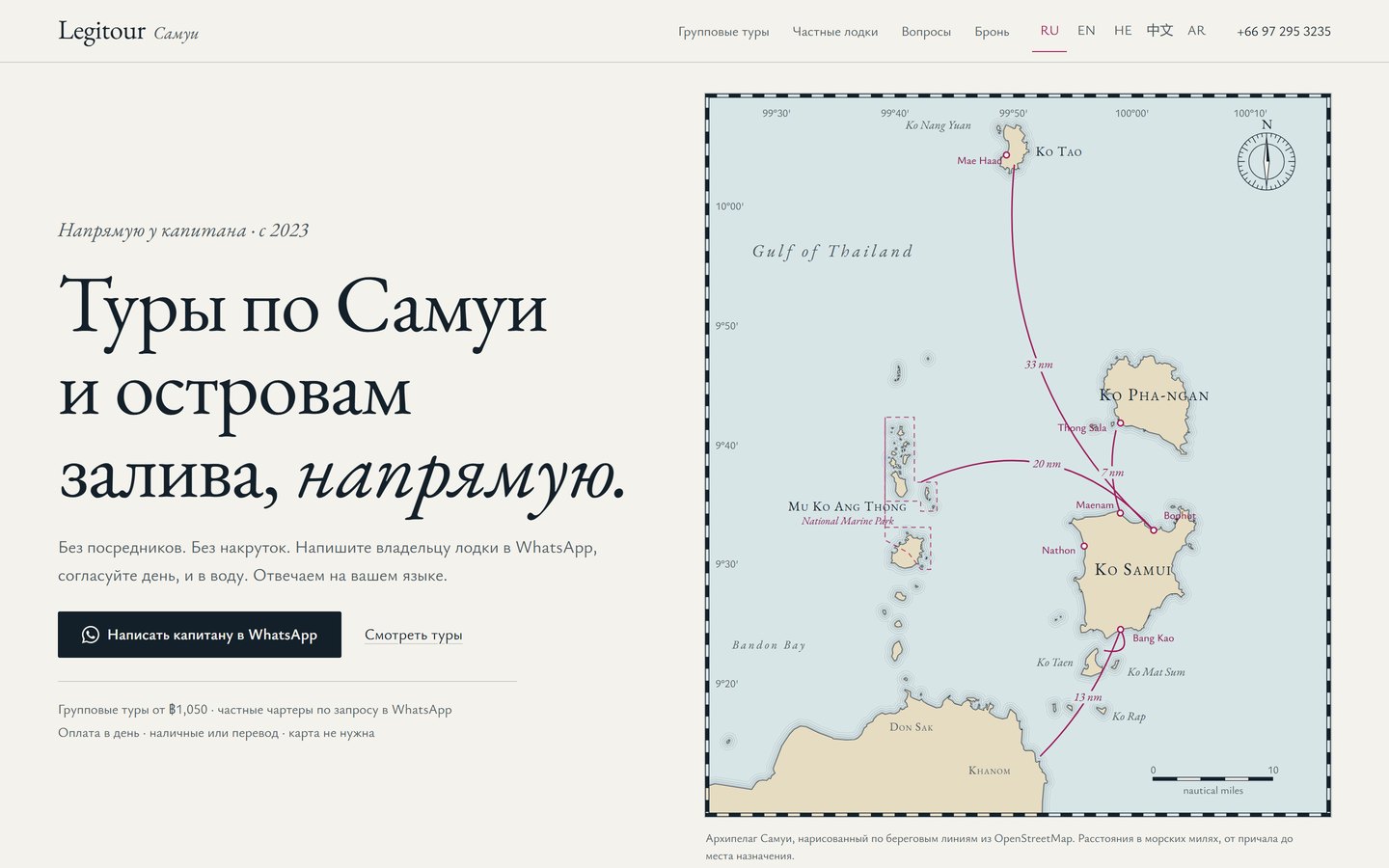Image resolution: width=1389 pixels, height=868 pixels.
Task: Click the Ko Nang Yuan label
Action: click(x=939, y=125)
